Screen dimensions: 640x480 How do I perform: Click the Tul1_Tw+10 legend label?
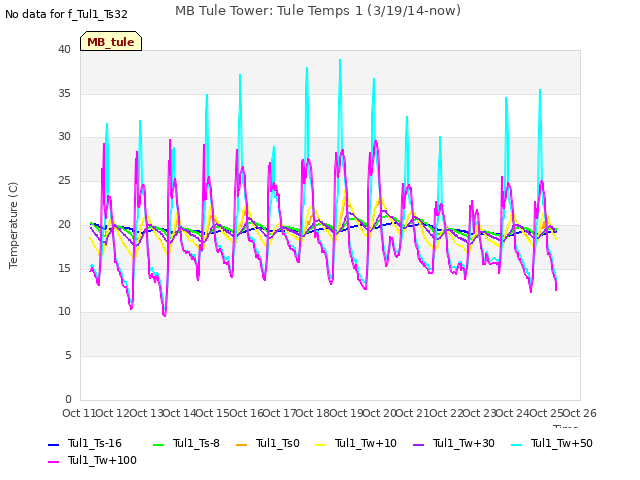[366, 443]
